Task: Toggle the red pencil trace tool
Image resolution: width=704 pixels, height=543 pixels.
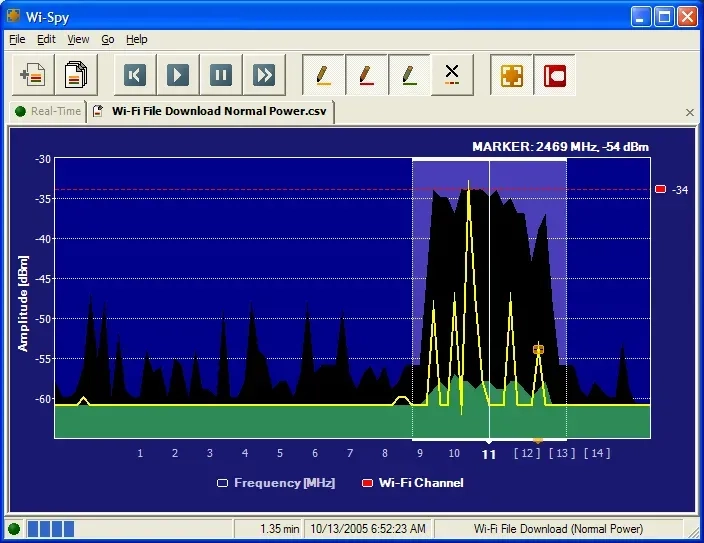Action: pyautogui.click(x=366, y=75)
